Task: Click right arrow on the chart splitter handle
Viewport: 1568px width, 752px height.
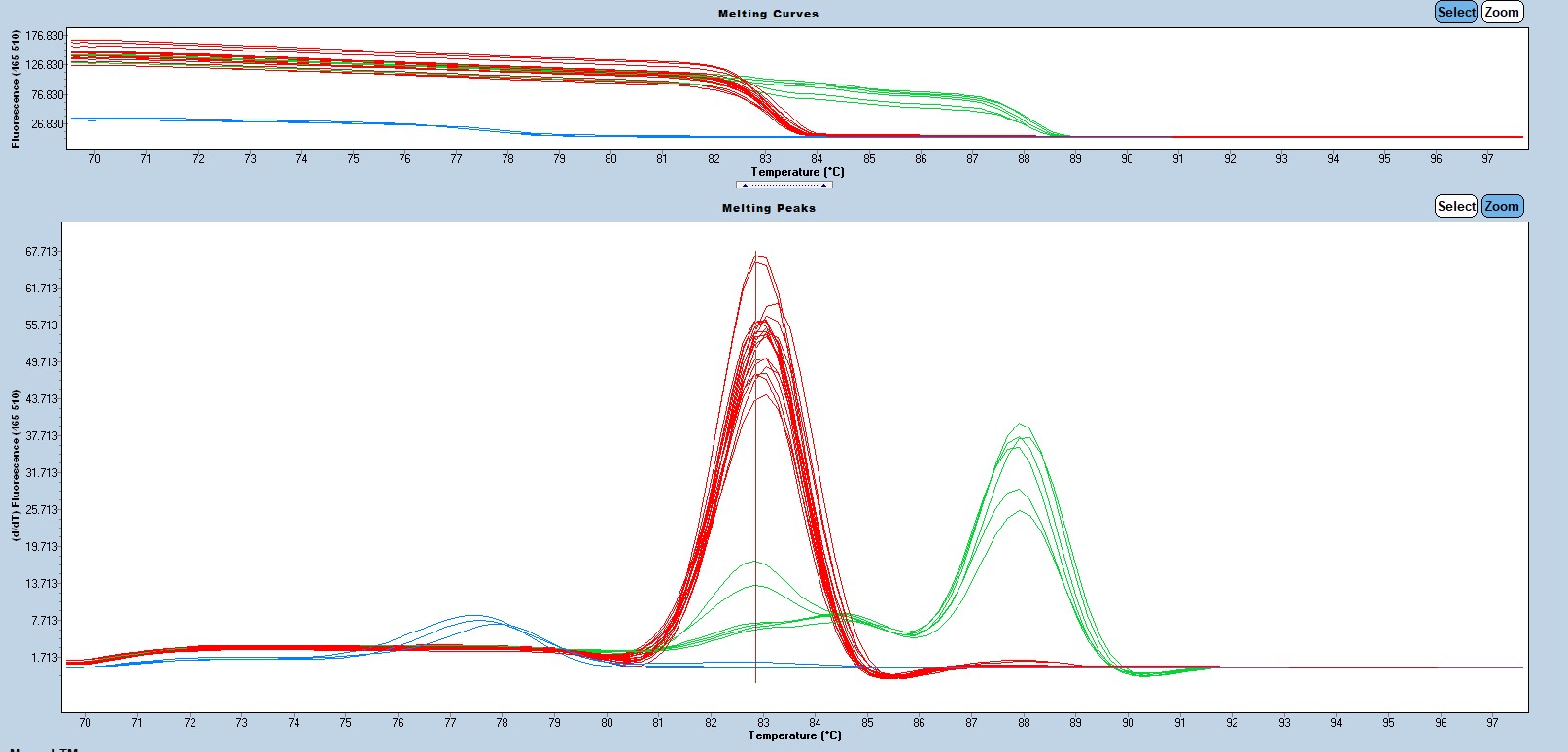Action: (823, 185)
